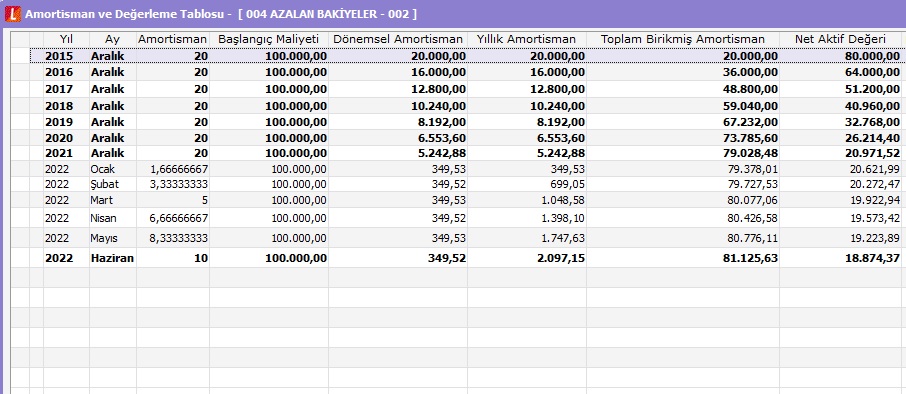Select the 36.000,00 accumulated amortisman cell
Image resolution: width=906 pixels, height=394 pixels.
[682, 72]
